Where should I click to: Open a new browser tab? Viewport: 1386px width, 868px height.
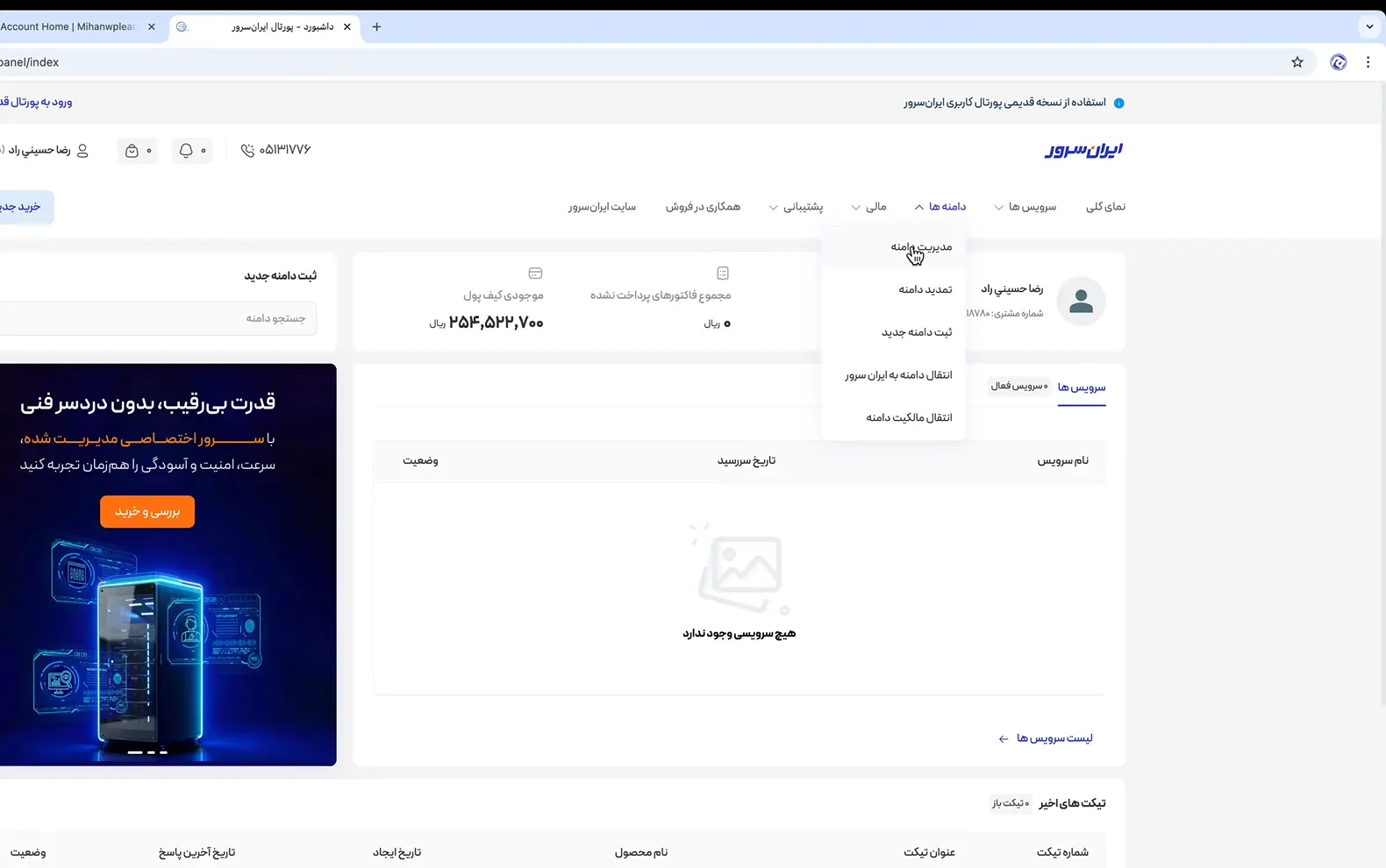coord(376,27)
